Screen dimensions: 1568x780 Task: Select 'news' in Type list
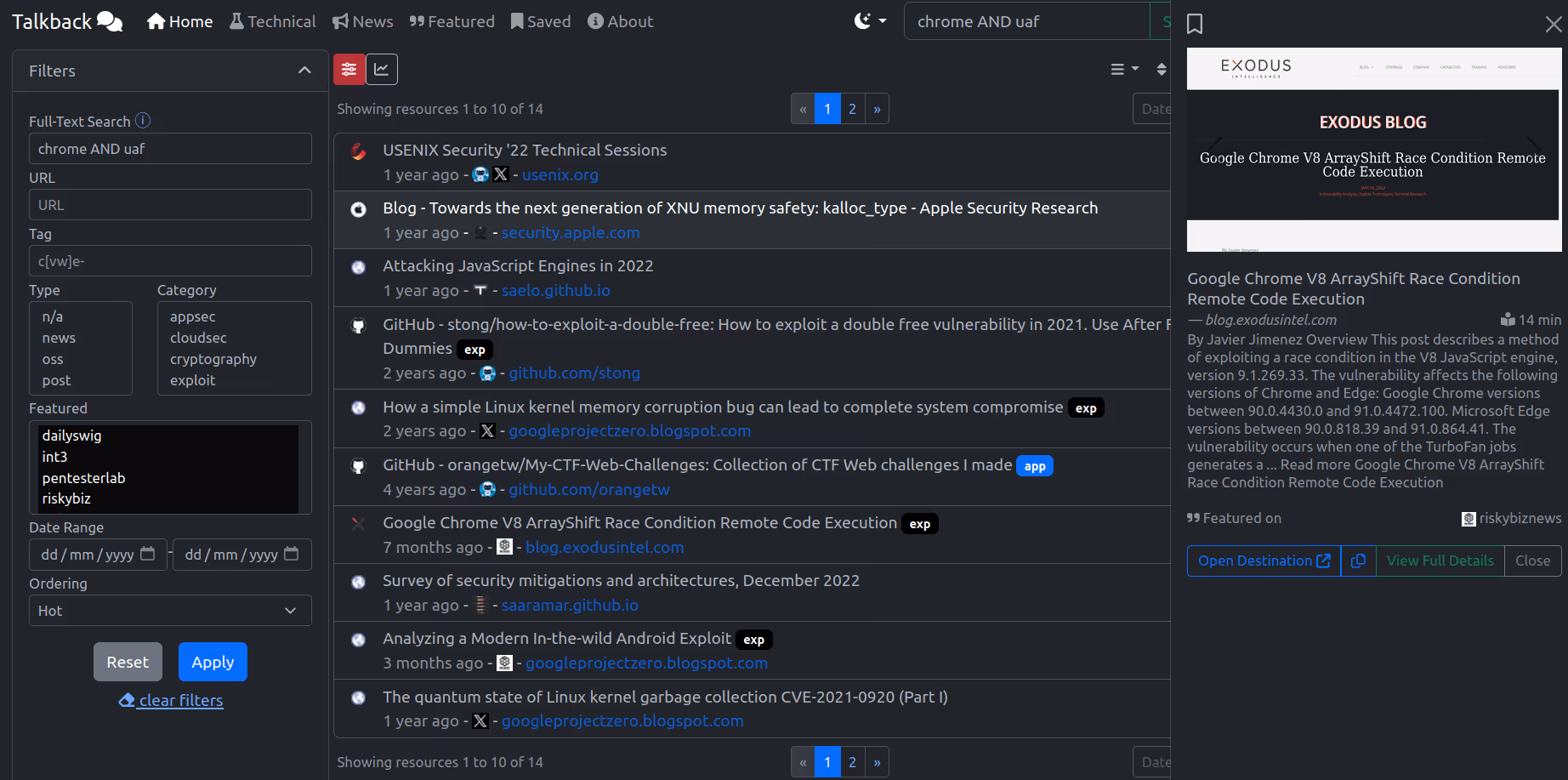(59, 338)
